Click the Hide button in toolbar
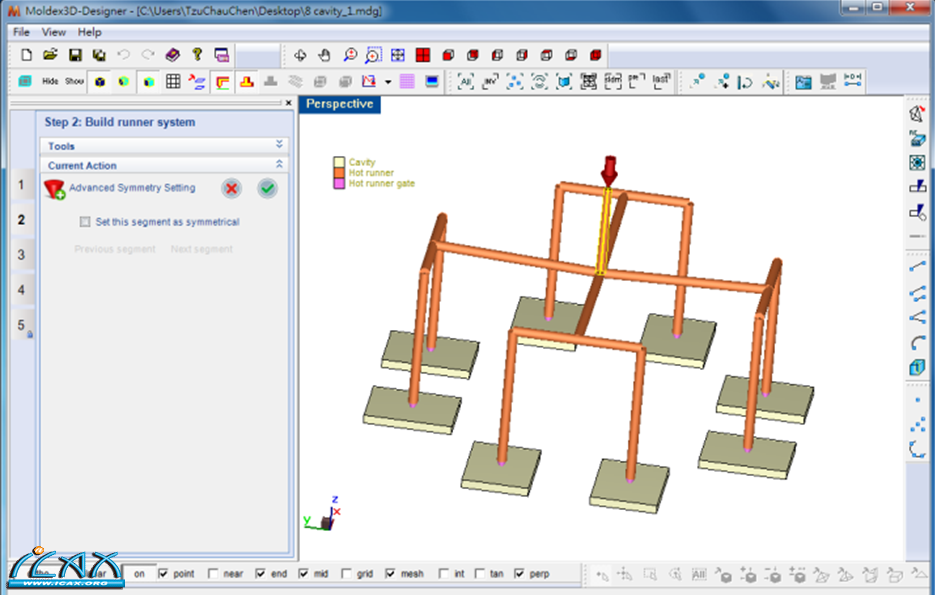This screenshot has height=595, width=935. 50,82
